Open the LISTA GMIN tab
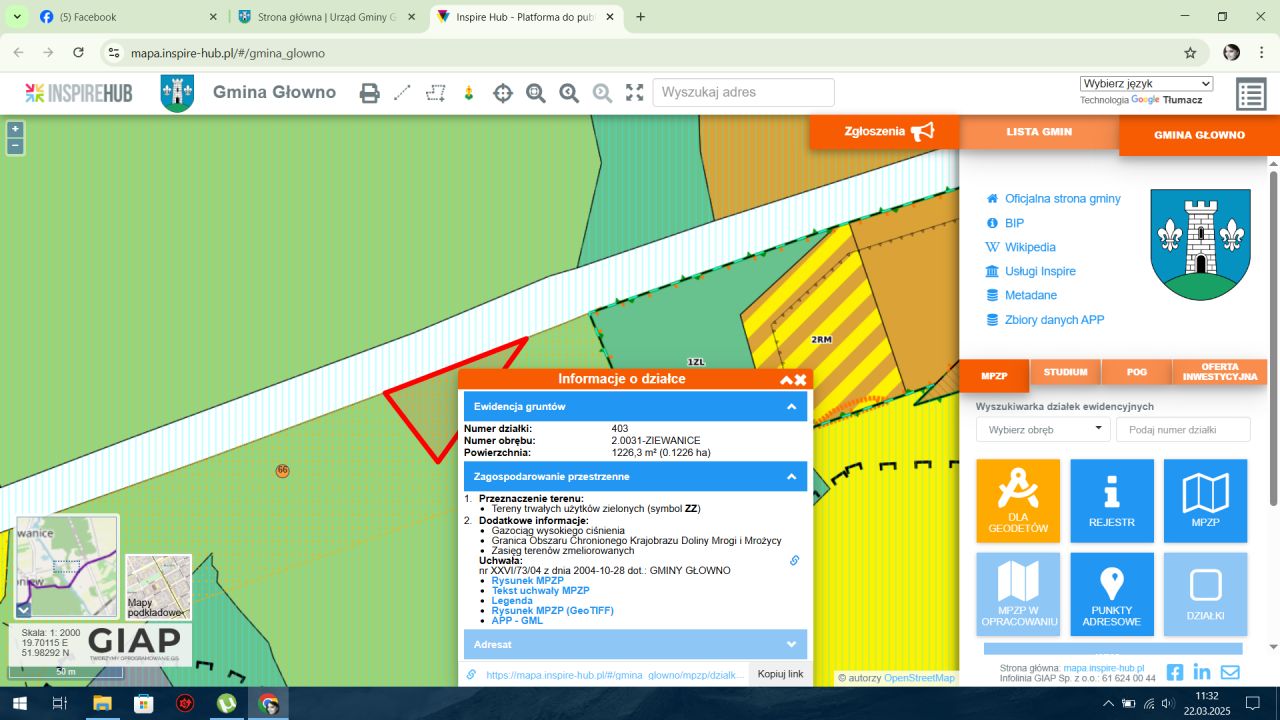Screen dimensions: 1280x720 [1038, 132]
